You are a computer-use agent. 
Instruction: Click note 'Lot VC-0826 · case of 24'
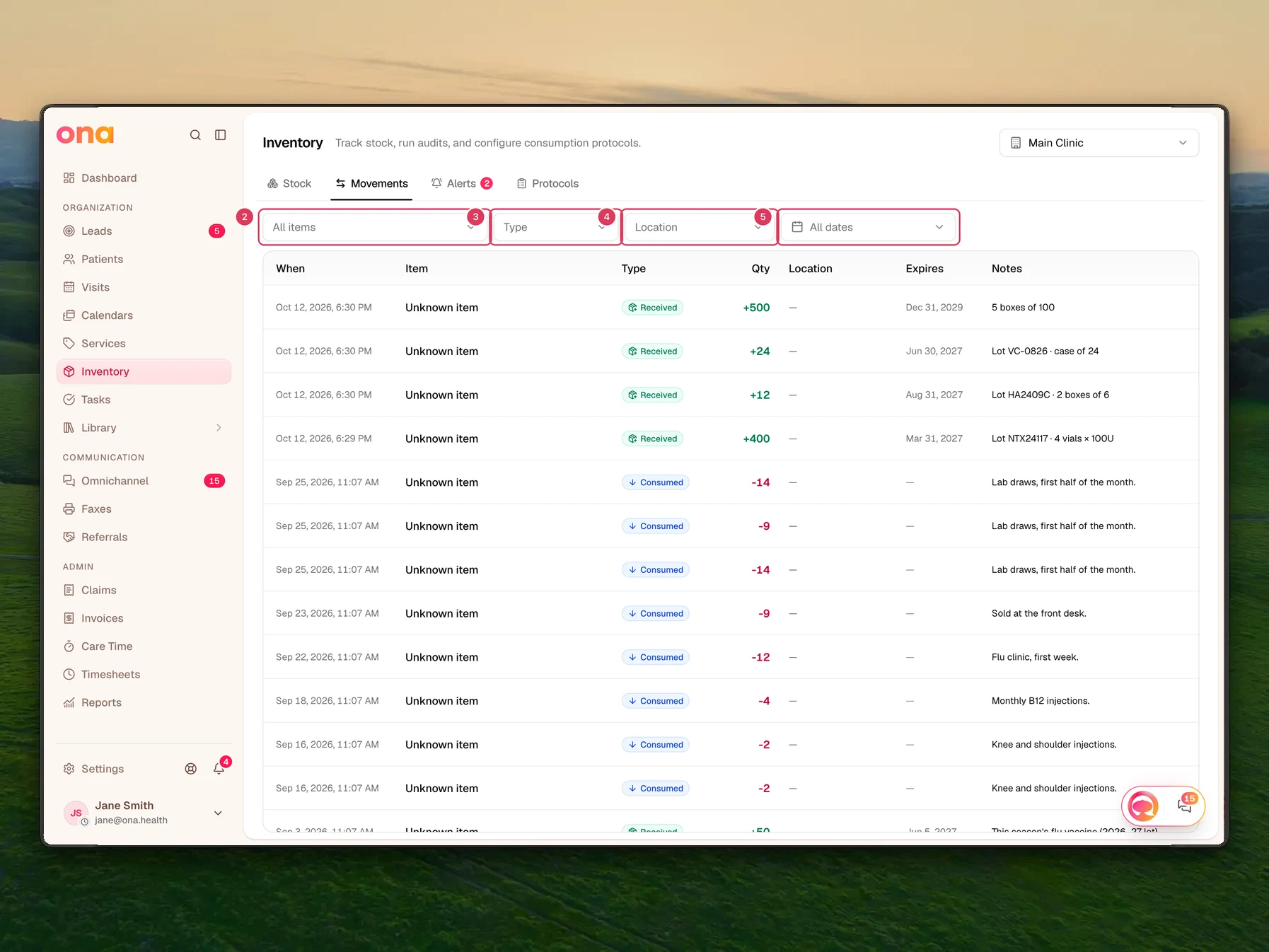point(1045,352)
